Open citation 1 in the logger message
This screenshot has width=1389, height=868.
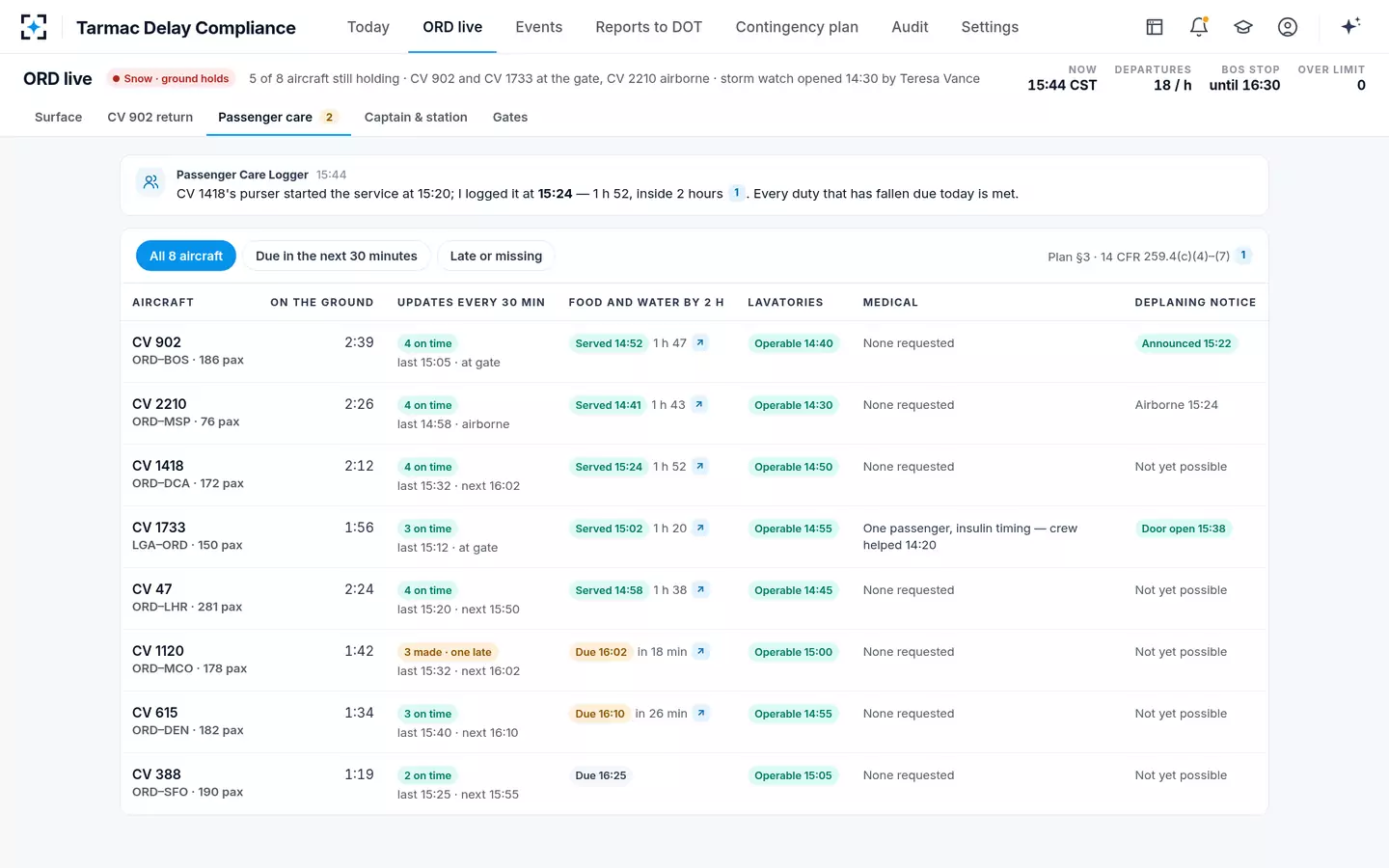click(x=737, y=193)
